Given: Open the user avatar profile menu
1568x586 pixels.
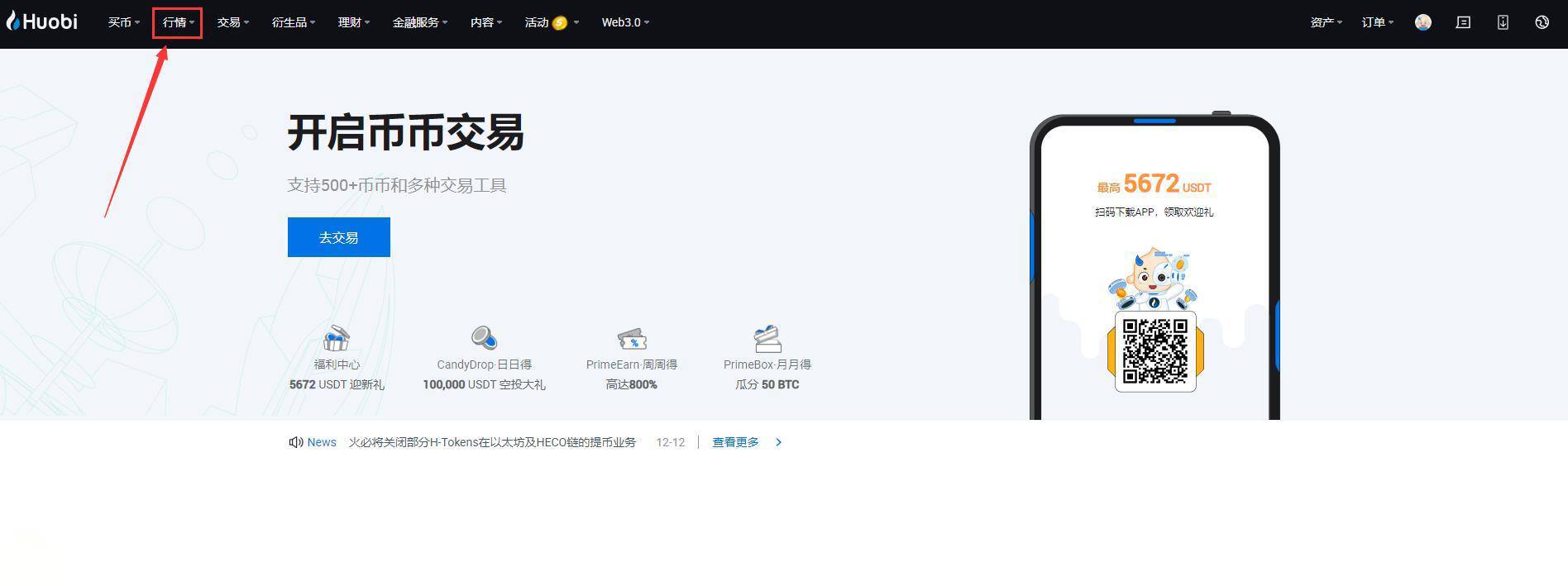Looking at the screenshot, I should click(x=1422, y=22).
